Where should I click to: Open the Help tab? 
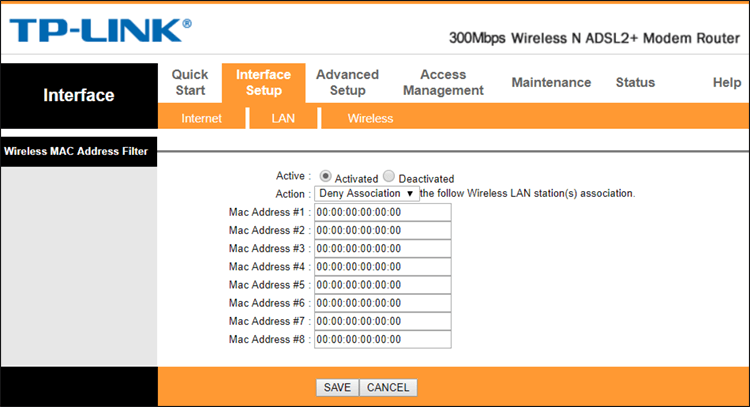tap(726, 82)
